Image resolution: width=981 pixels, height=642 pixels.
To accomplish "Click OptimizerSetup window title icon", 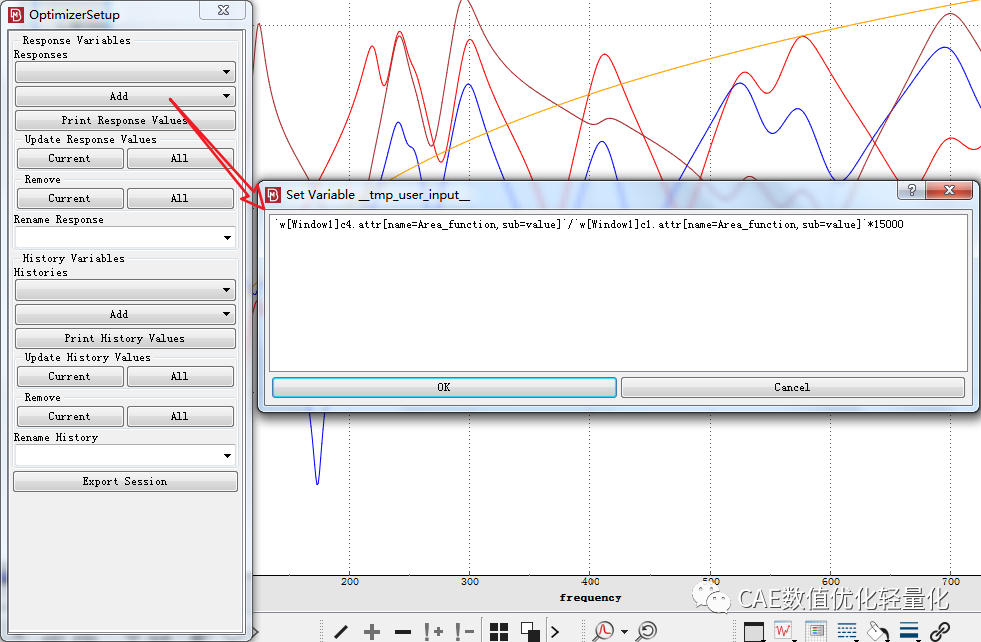I will tap(16, 14).
